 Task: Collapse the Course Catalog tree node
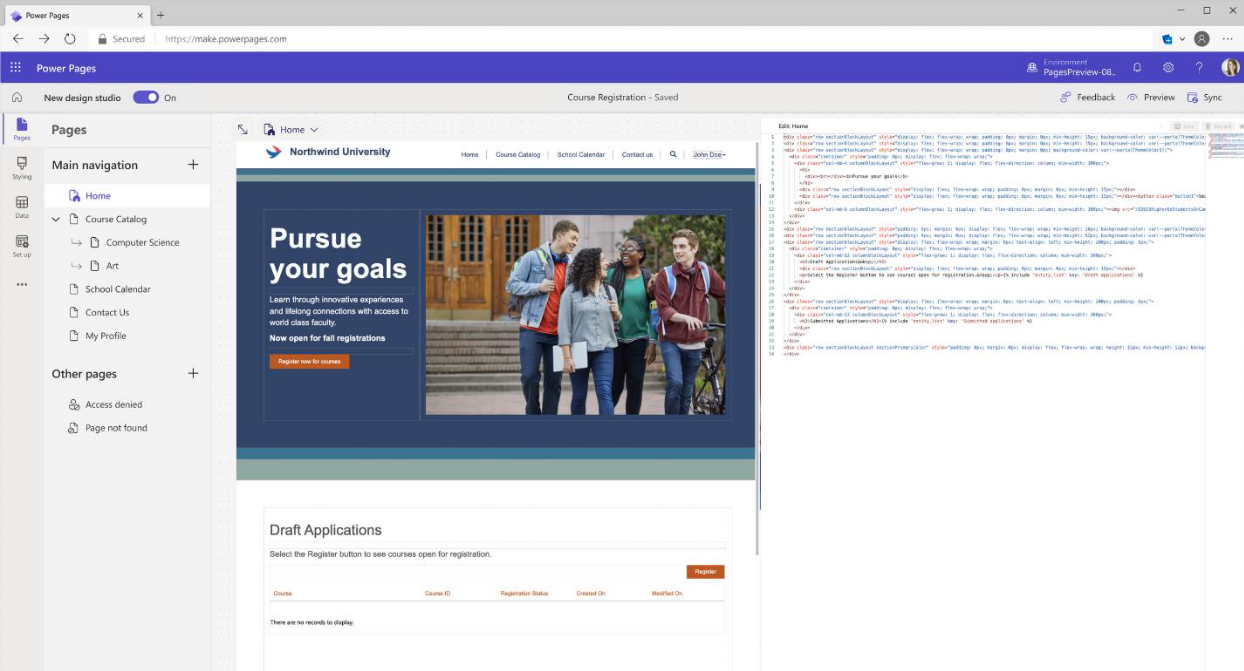point(56,219)
